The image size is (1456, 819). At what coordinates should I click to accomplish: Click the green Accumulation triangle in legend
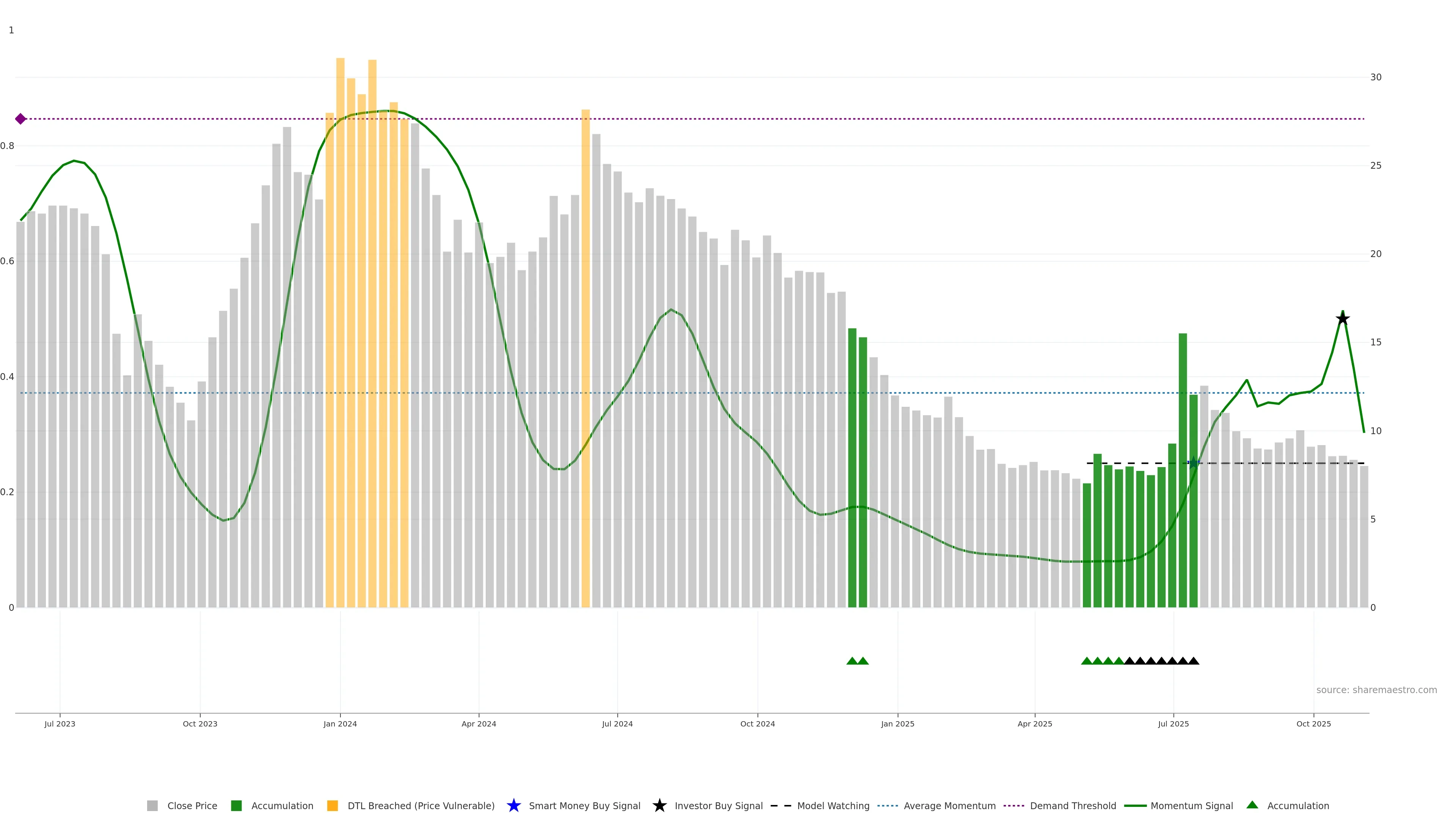(x=1252, y=805)
